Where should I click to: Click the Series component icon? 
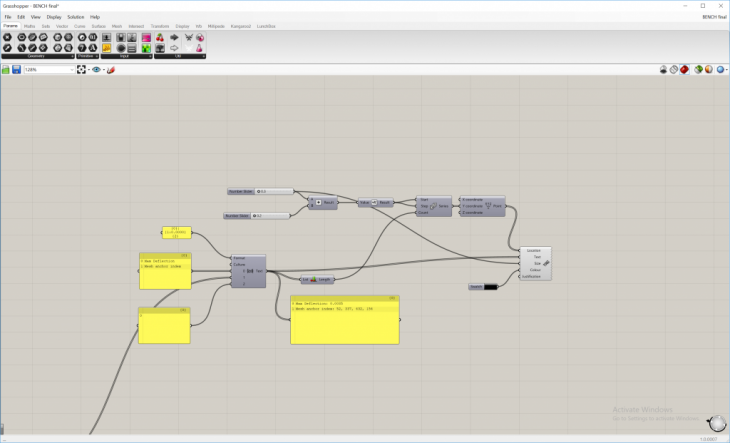pyautogui.click(x=432, y=205)
